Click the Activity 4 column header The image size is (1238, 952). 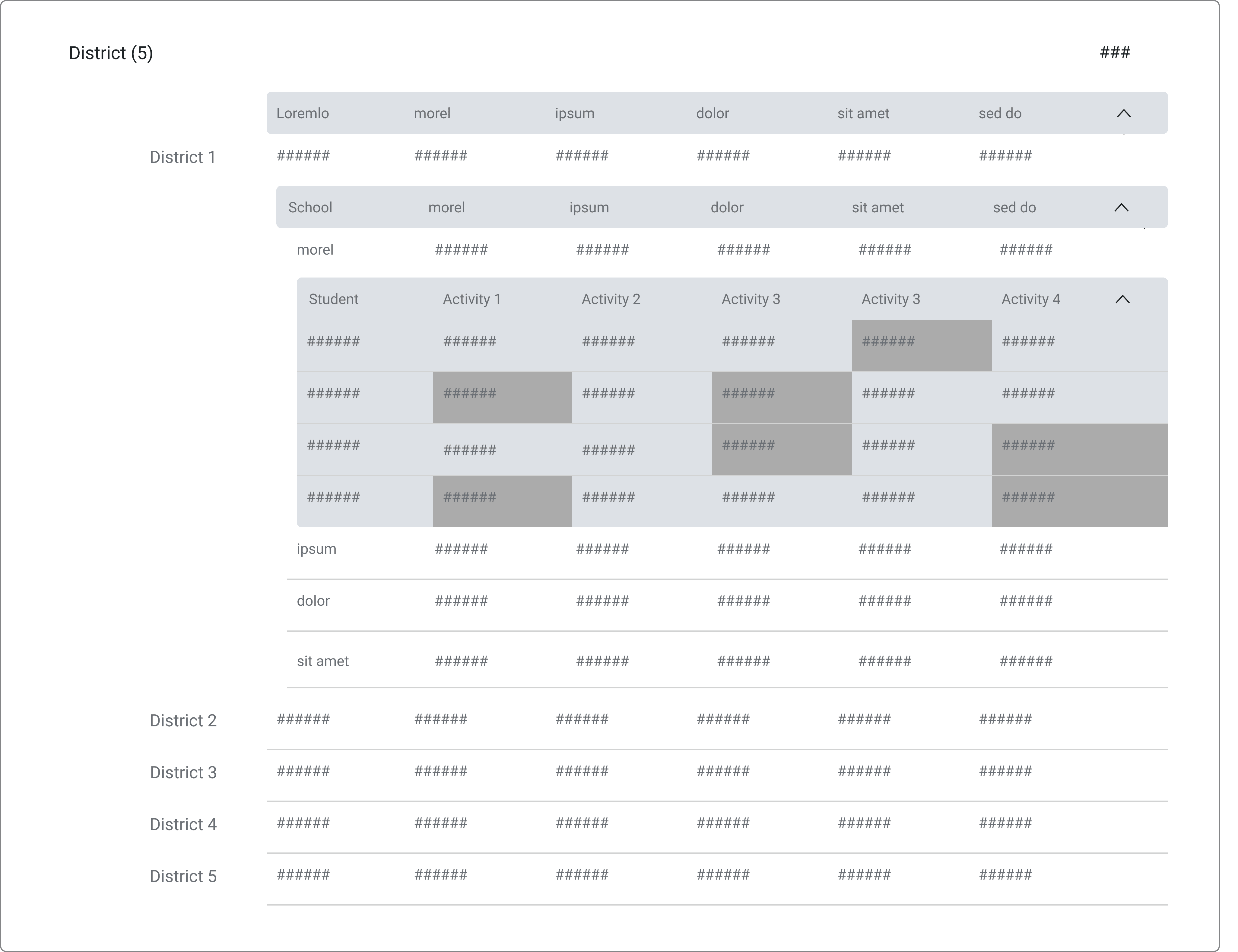point(1030,299)
